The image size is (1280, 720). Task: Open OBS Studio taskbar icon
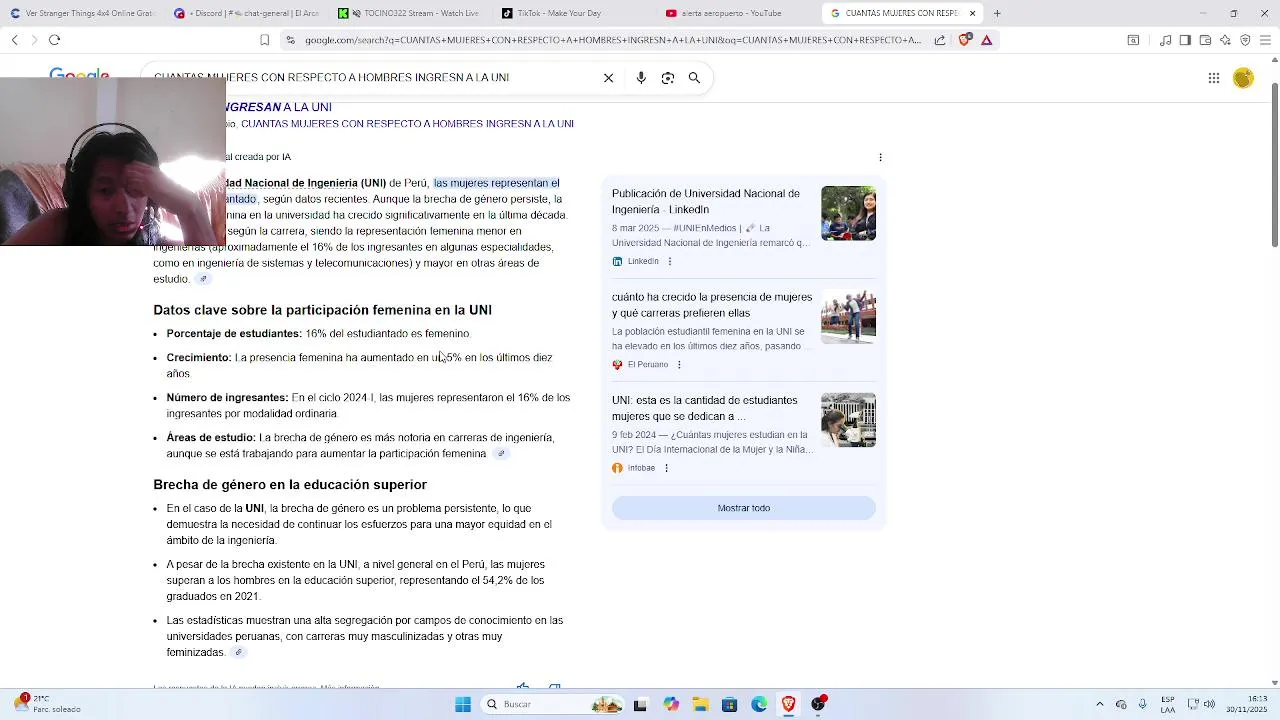(819, 704)
